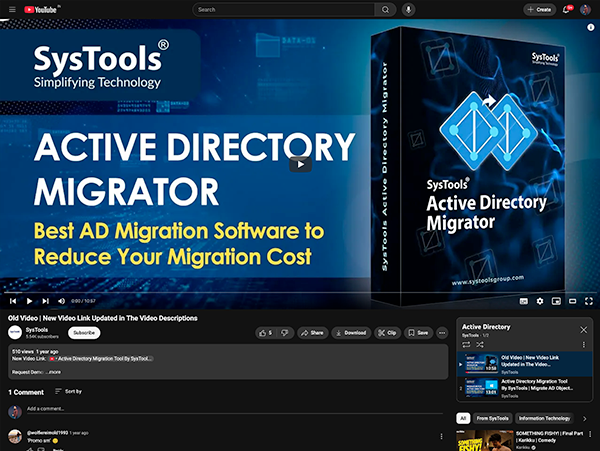Open the notifications bell
This screenshot has width=600, height=451.
566,10
